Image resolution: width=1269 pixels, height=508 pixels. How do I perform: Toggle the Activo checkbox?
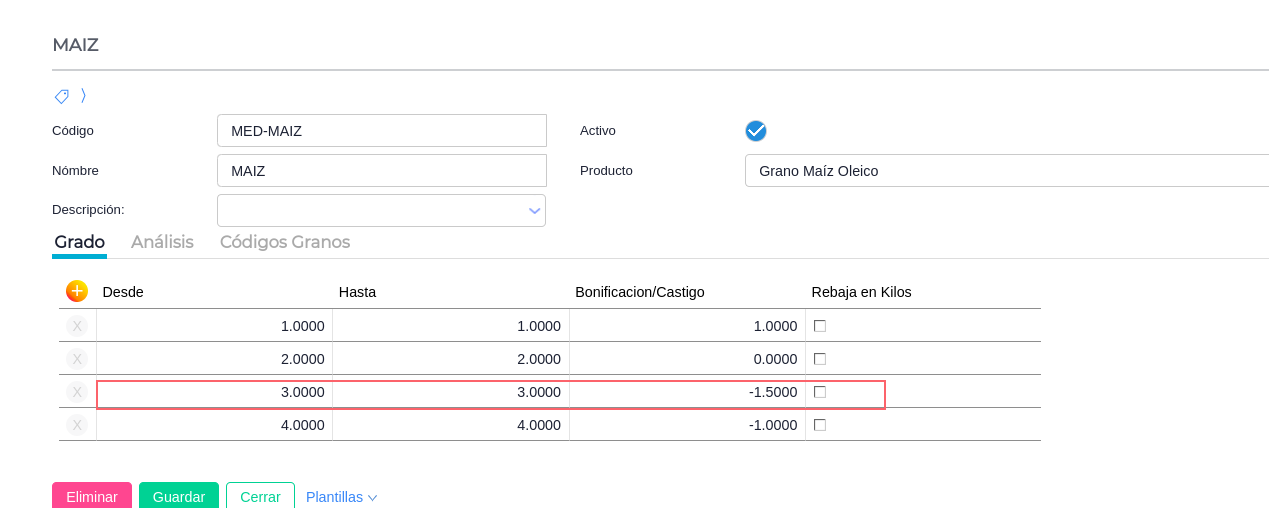756,131
